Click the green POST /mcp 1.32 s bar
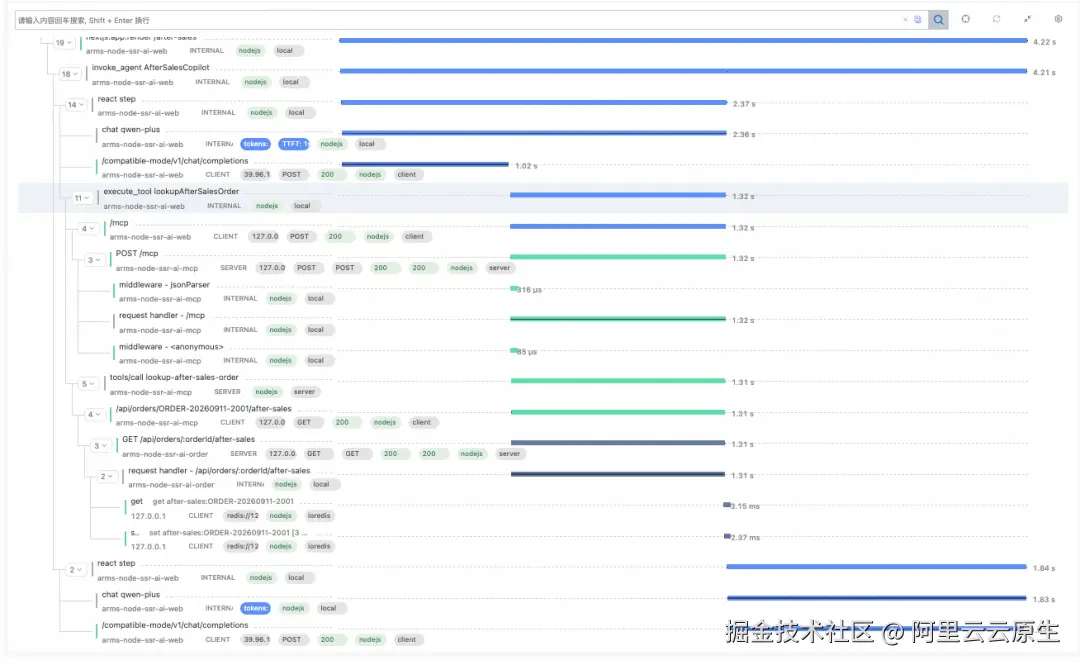 (x=618, y=257)
